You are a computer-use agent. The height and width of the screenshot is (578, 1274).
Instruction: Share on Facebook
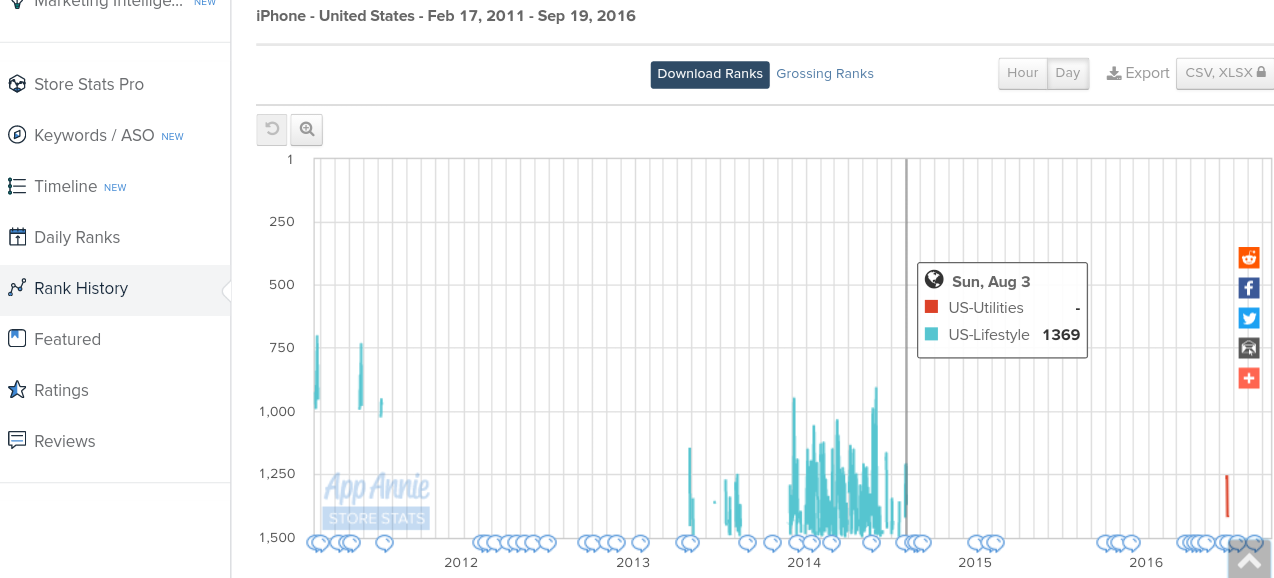[1249, 288]
